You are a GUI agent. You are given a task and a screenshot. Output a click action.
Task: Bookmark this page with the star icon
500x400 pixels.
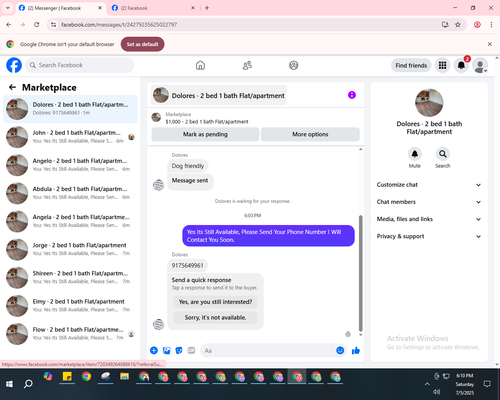click(458, 25)
